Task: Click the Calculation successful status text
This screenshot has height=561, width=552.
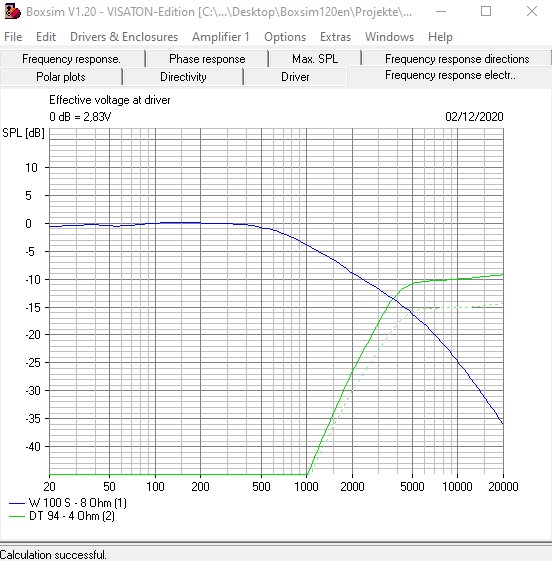Action: coord(53,555)
